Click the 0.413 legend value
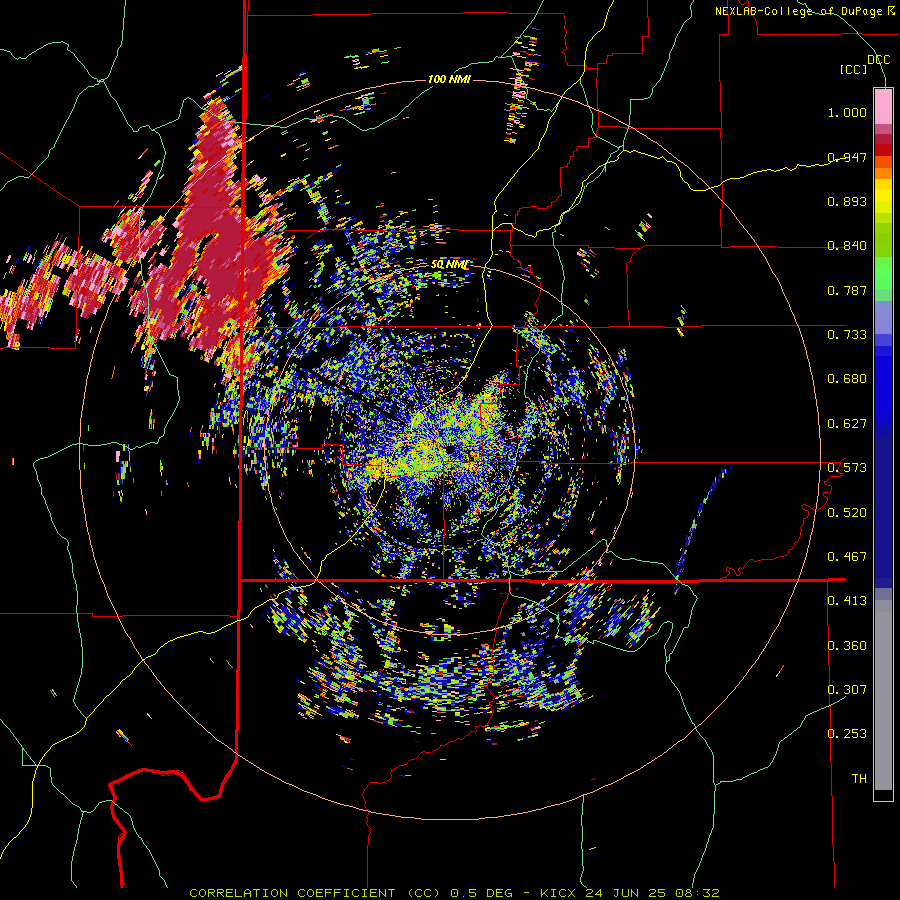 coord(847,601)
